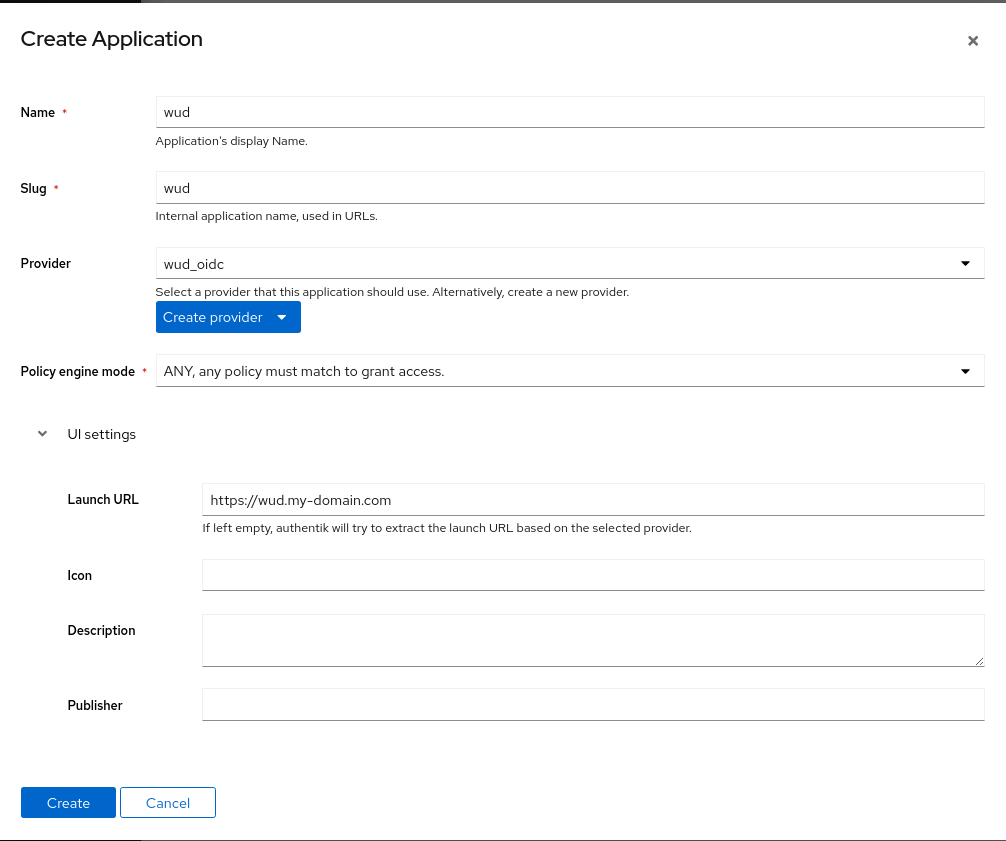Collapse the UI settings section chevron
The image size is (1006, 841).
click(42, 434)
